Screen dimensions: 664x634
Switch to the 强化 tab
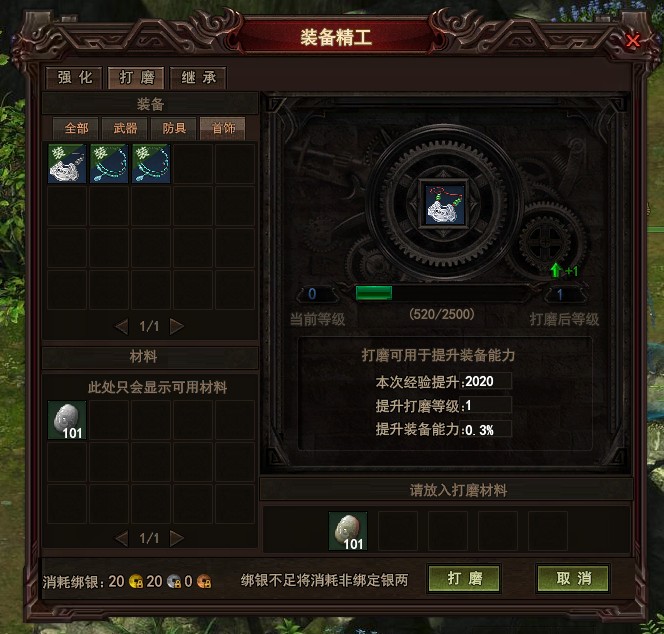pyautogui.click(x=75, y=78)
